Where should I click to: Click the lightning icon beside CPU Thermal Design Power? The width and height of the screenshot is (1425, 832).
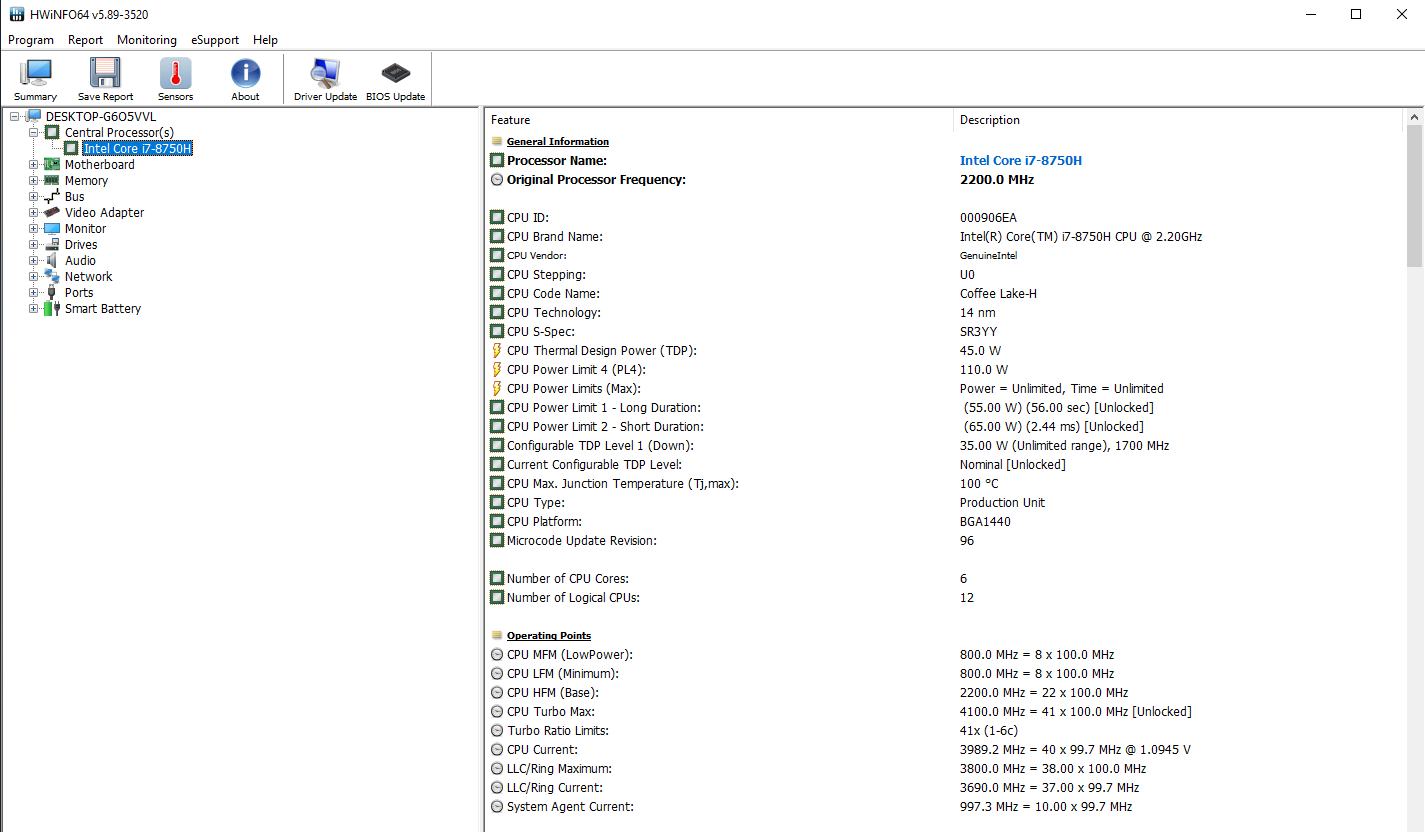497,351
